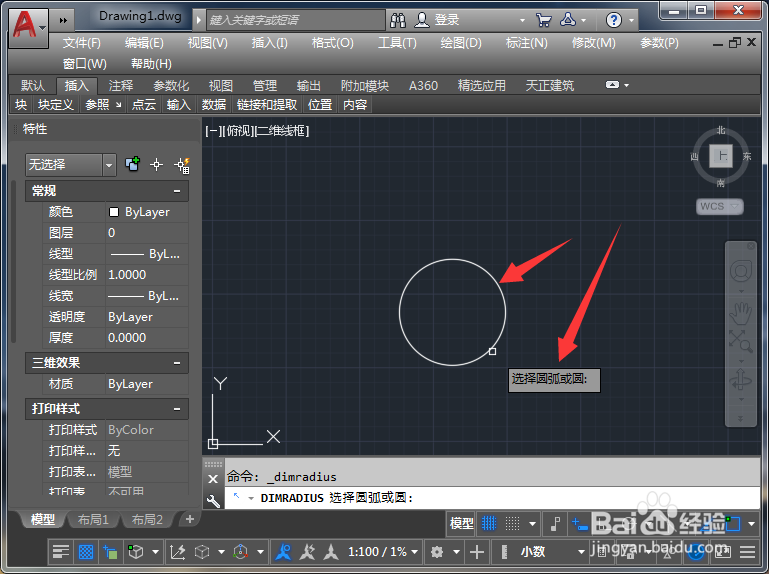Select the Orbit tool in nav bar

point(741,380)
